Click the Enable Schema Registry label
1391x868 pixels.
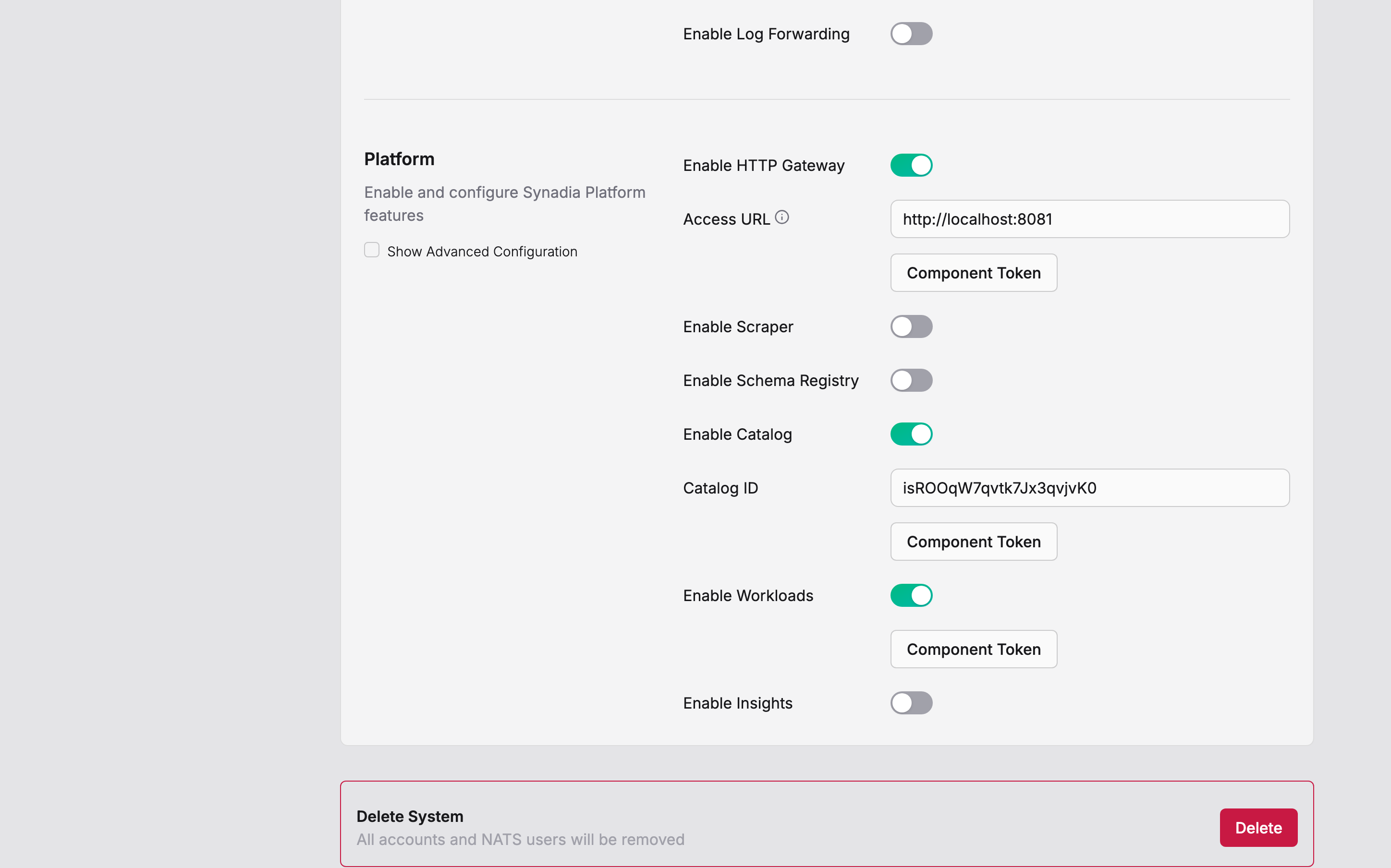click(771, 381)
